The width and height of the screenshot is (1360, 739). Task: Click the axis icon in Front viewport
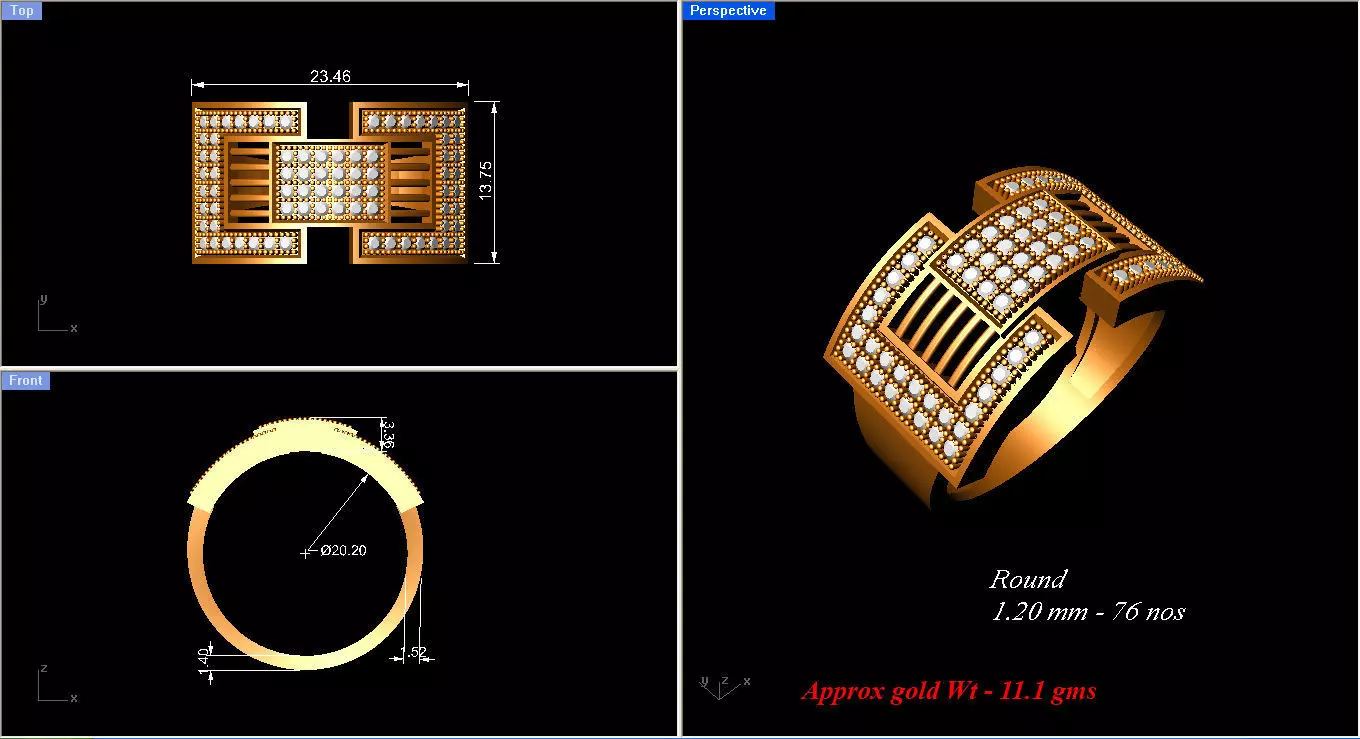click(x=57, y=684)
